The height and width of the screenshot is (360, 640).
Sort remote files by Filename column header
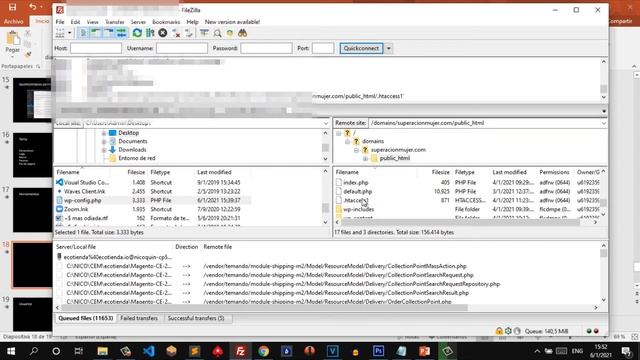tap(347, 172)
